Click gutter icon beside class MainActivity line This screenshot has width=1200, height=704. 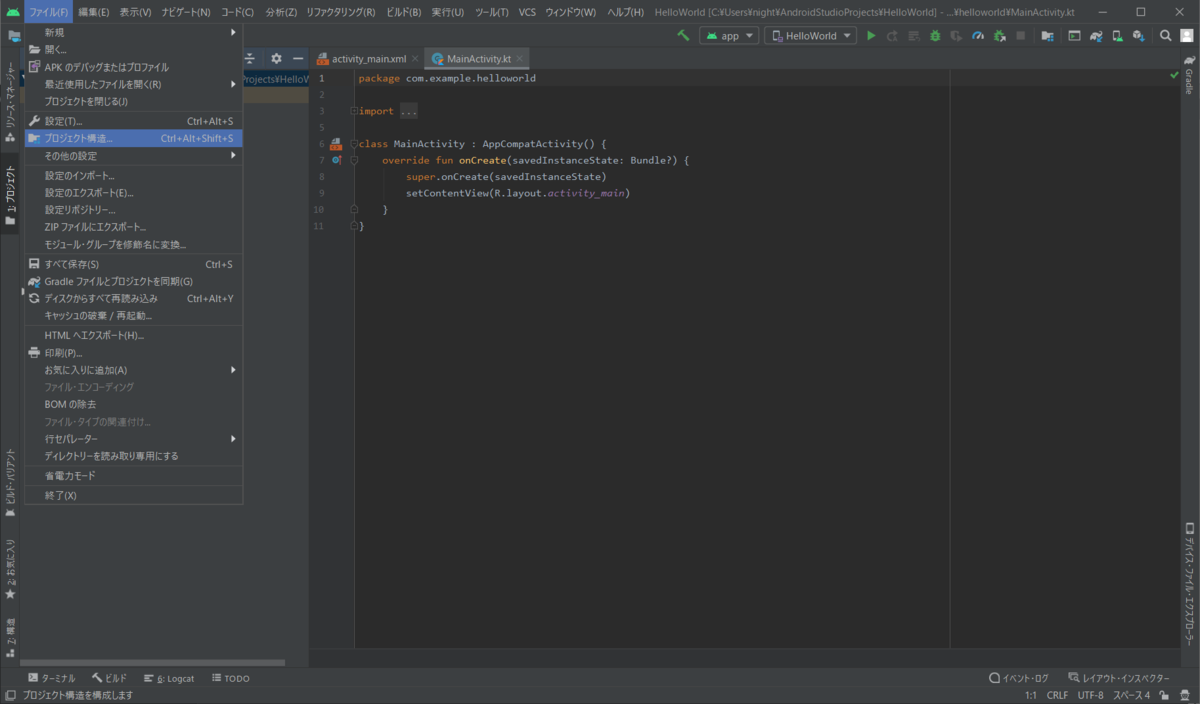click(x=336, y=144)
